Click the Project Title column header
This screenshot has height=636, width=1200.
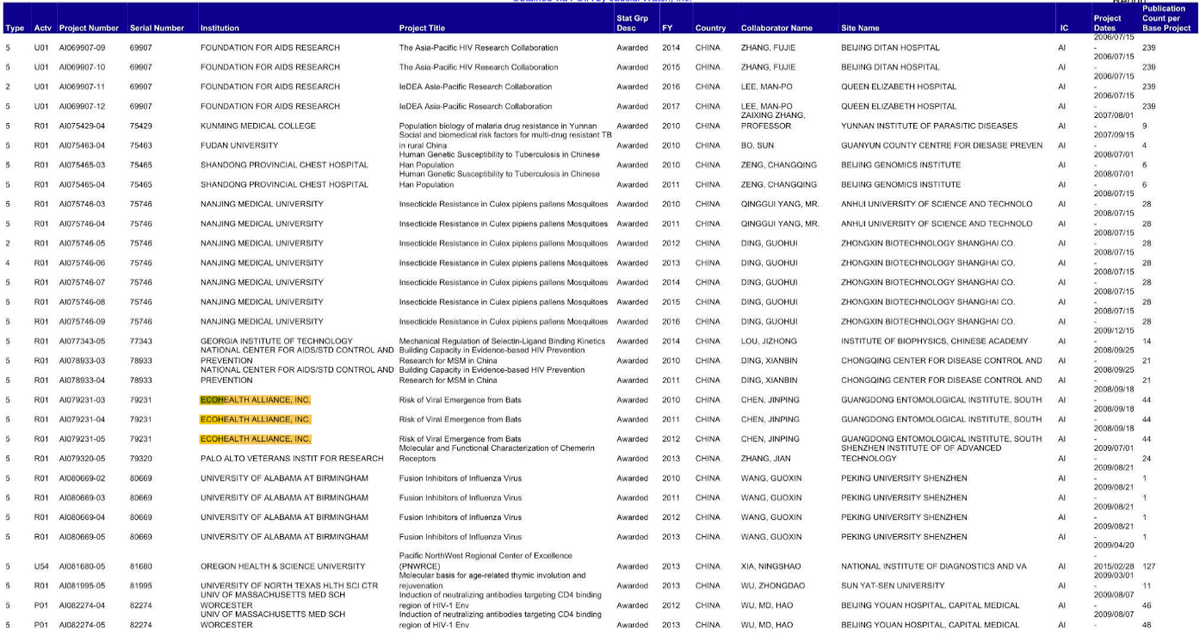pos(422,28)
